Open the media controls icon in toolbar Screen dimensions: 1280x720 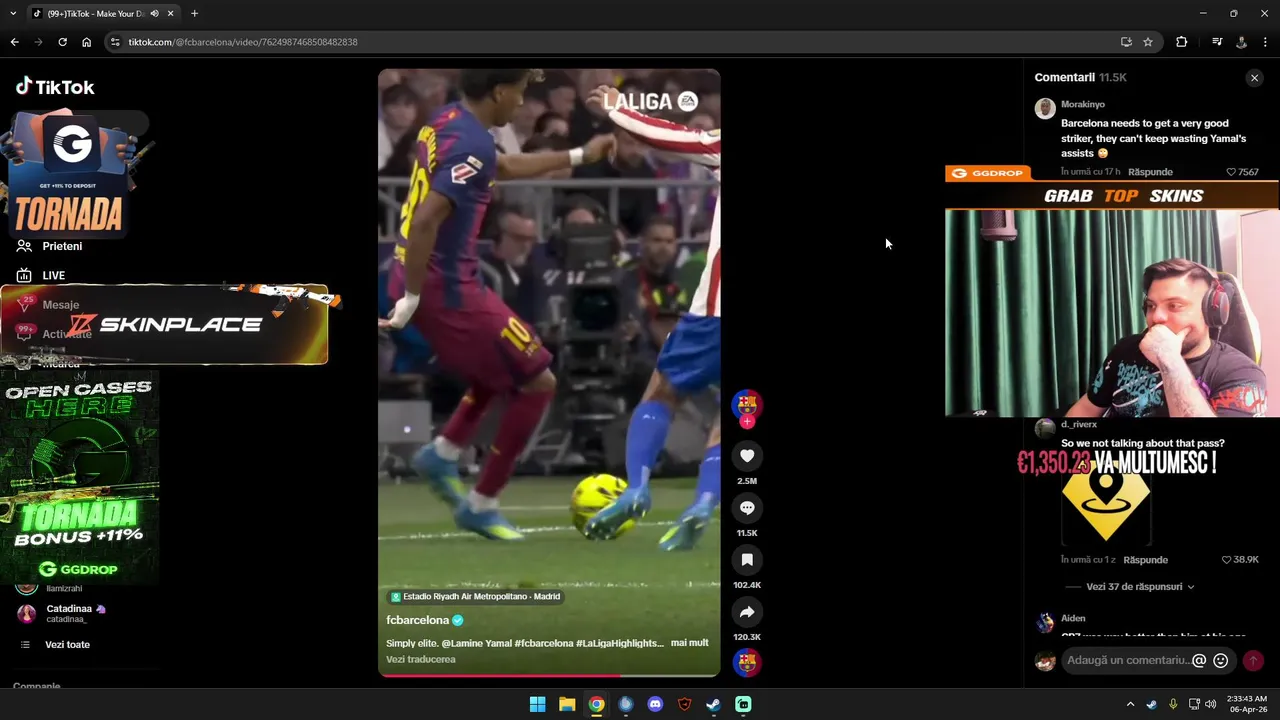1217,42
